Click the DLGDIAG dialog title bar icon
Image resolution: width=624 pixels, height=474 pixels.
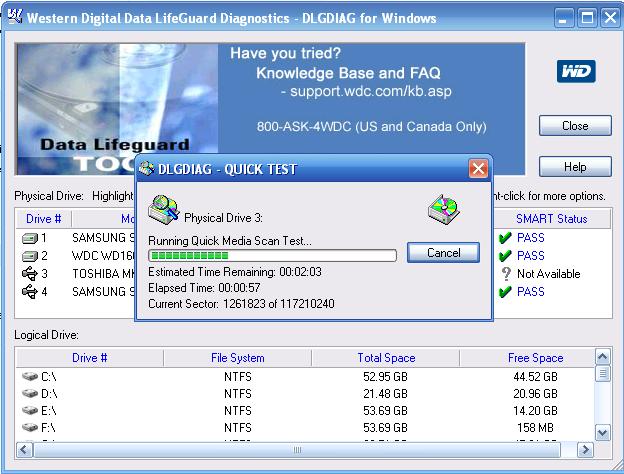146,169
